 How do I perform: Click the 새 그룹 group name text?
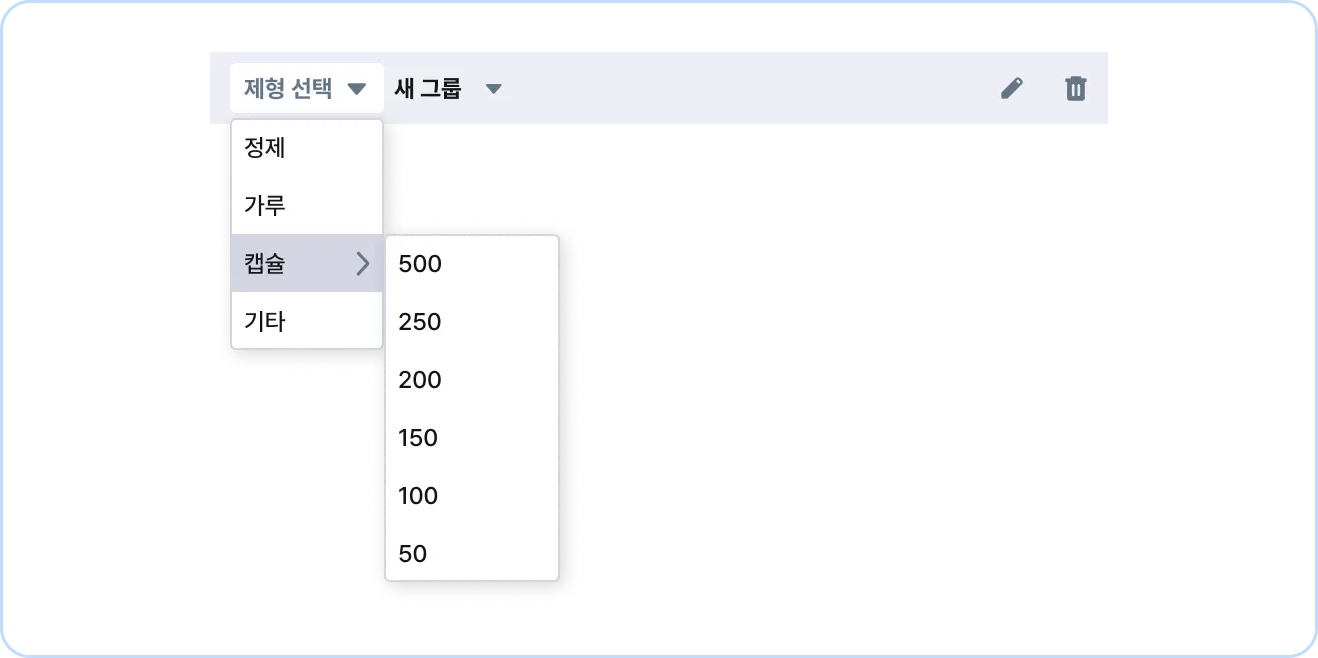(428, 88)
